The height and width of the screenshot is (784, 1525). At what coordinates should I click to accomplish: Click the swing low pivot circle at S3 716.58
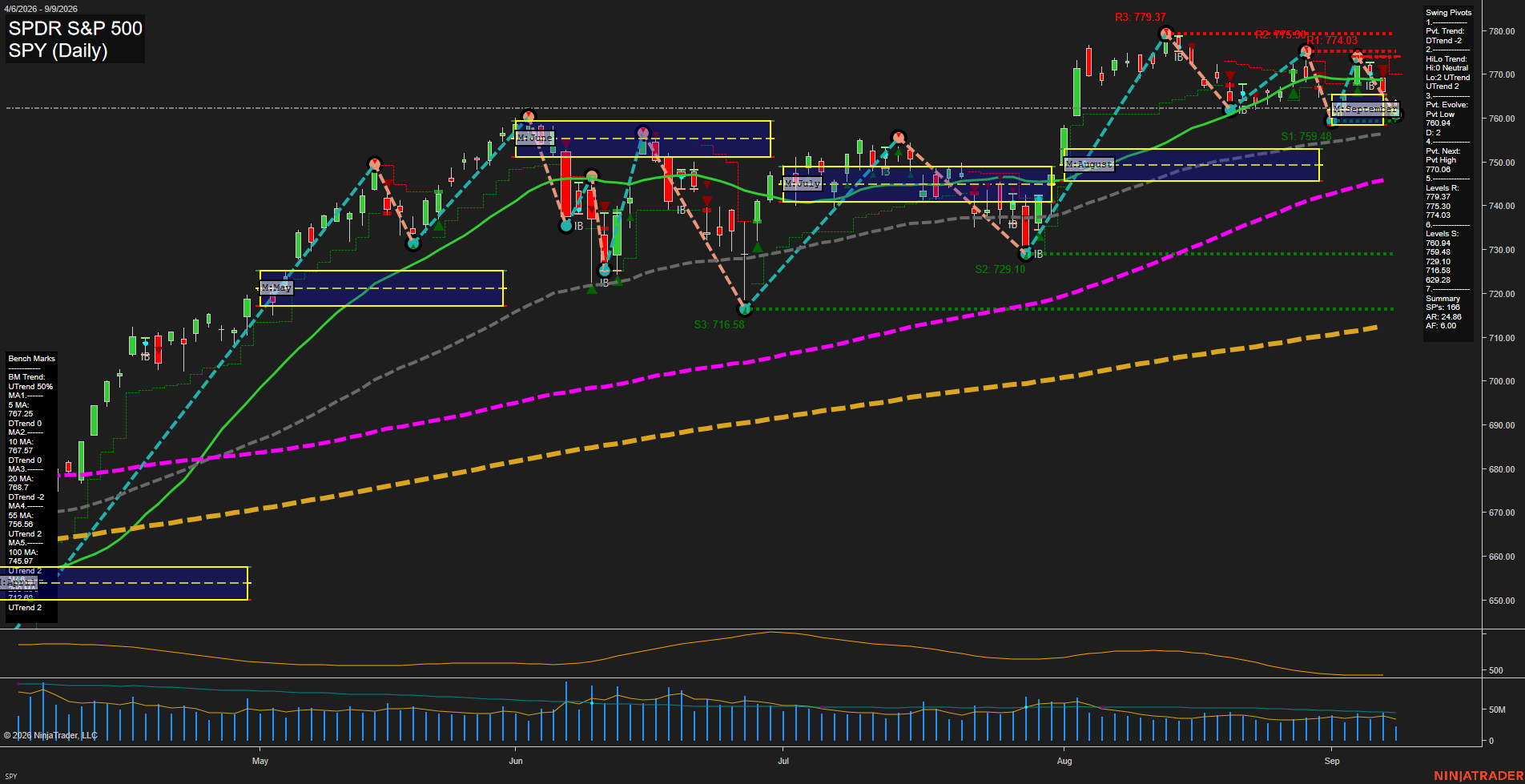click(745, 308)
